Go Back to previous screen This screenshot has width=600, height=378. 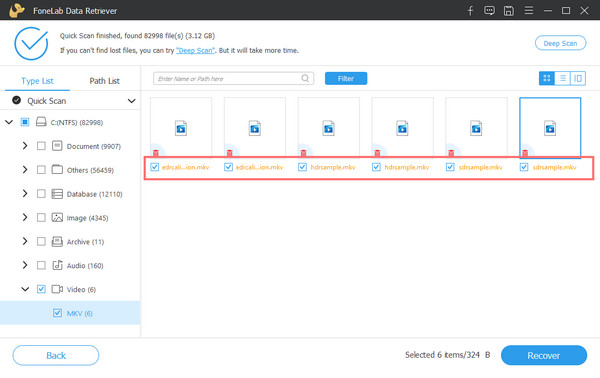(56, 355)
